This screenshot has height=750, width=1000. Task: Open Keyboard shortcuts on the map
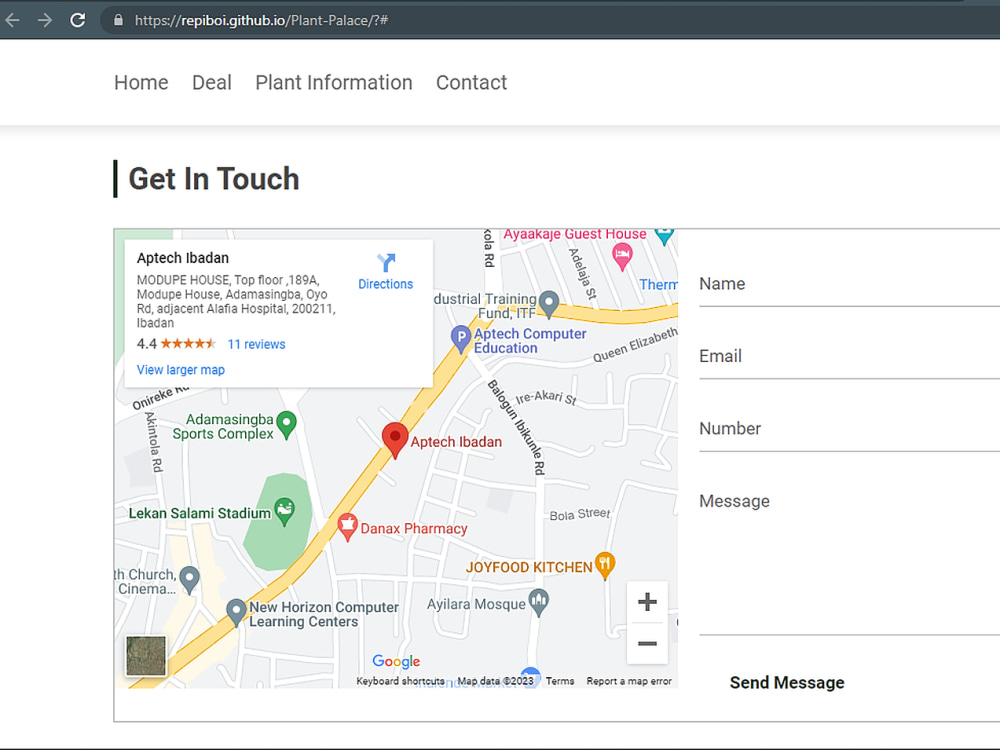tap(401, 681)
